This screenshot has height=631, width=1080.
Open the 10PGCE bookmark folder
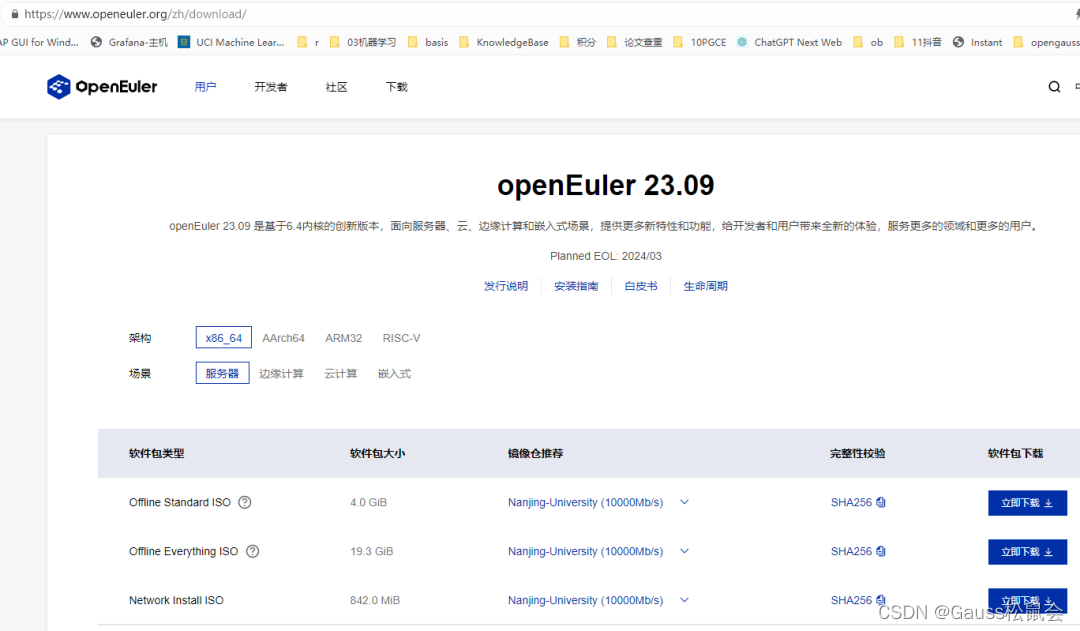[700, 42]
